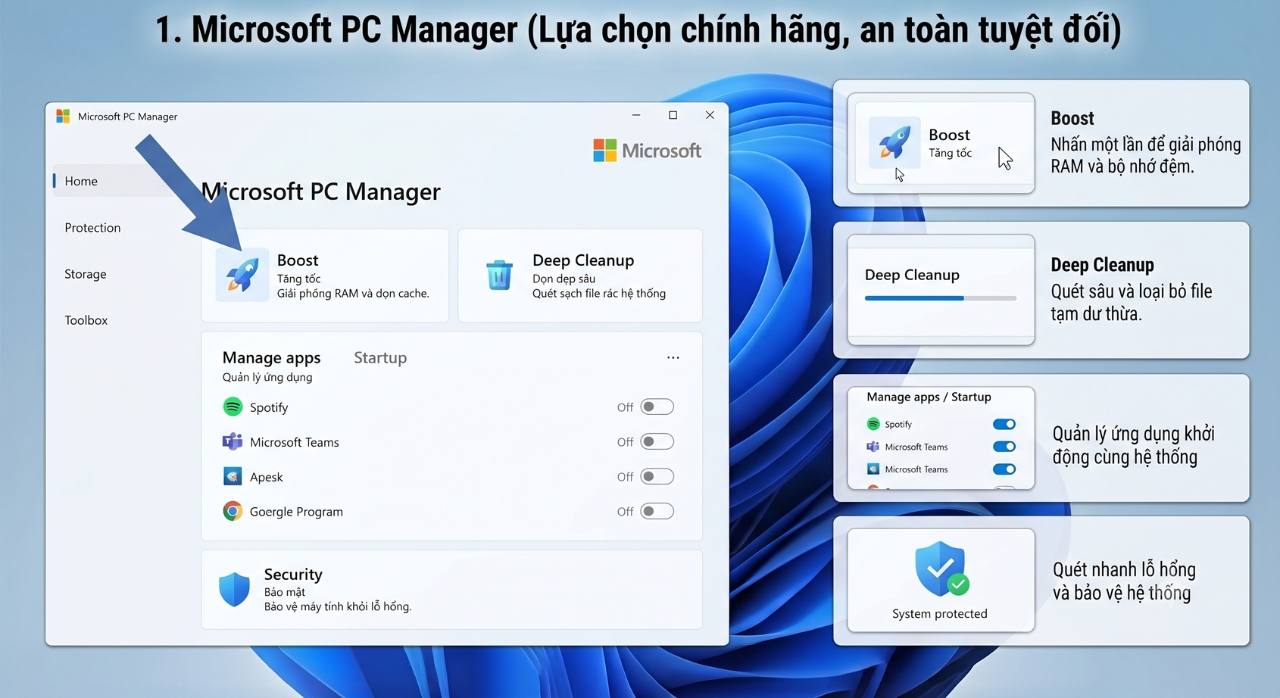1280x698 pixels.
Task: Click the Boost title on main window card
Action: point(298,260)
